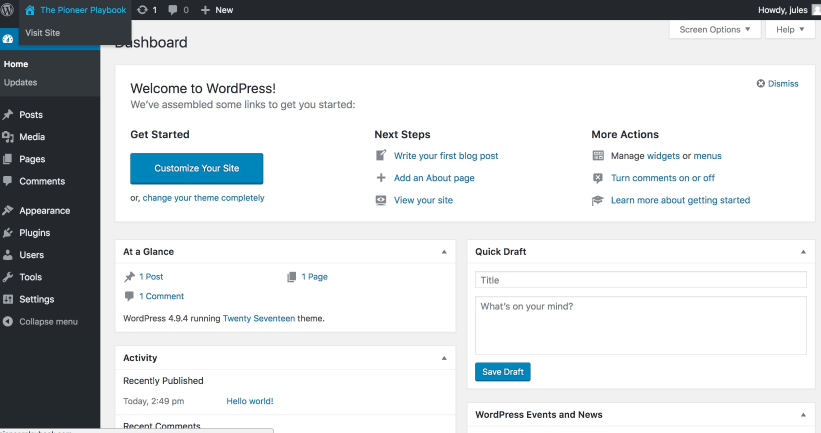Click the pages icon beside 1 Page
The height and width of the screenshot is (433, 821).
point(292,277)
